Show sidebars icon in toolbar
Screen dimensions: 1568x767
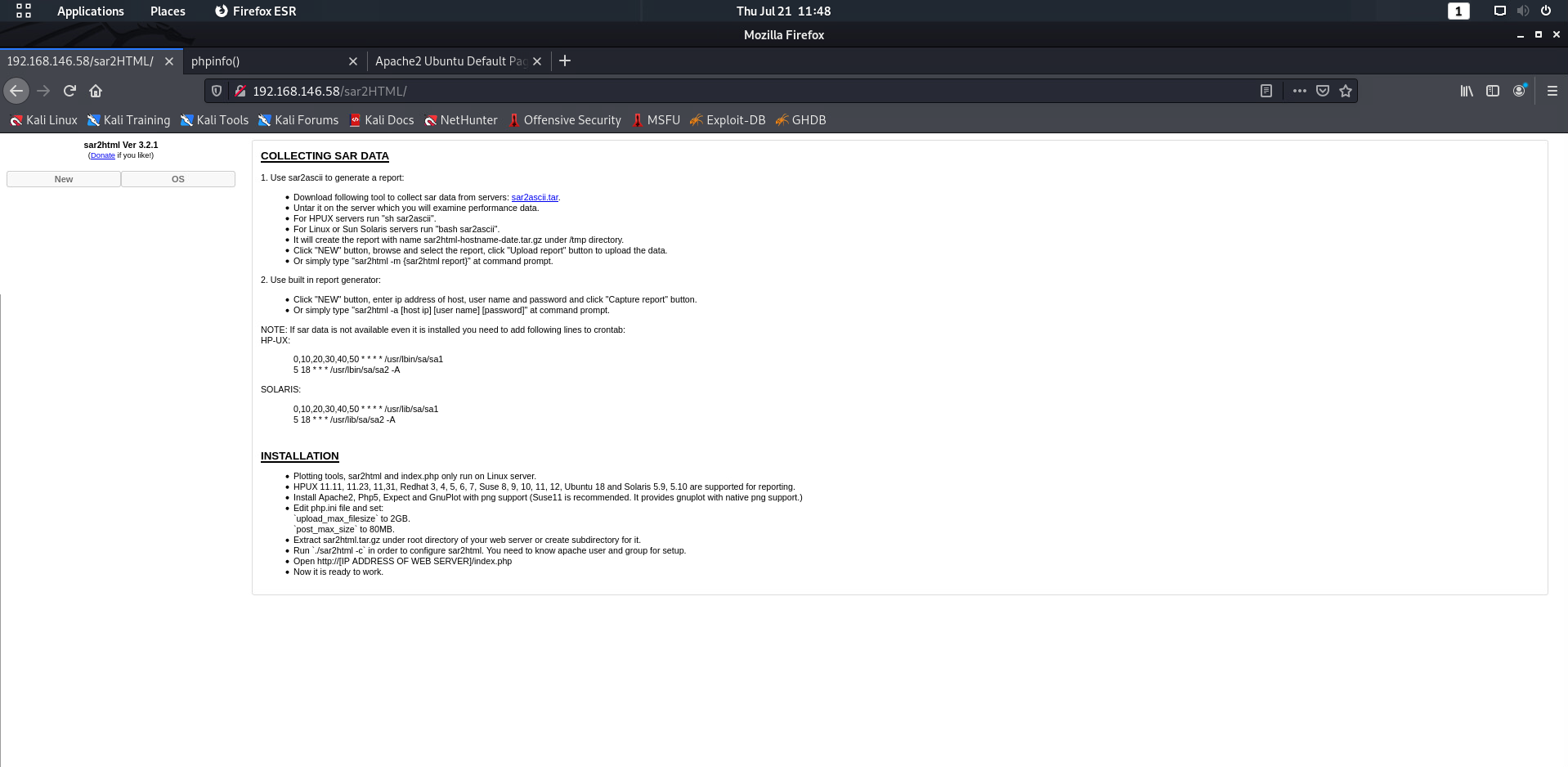click(1493, 91)
